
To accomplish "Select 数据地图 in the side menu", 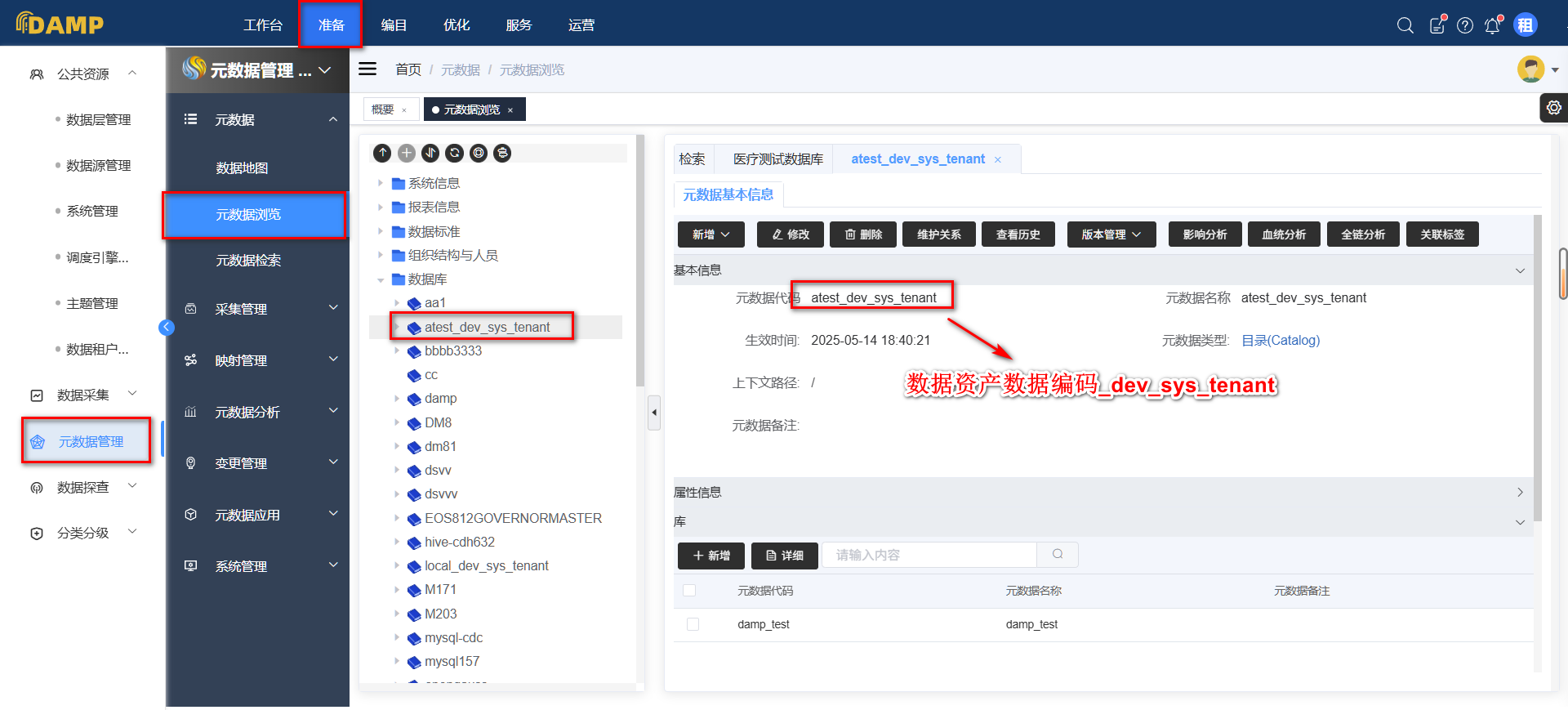I will (x=242, y=168).
